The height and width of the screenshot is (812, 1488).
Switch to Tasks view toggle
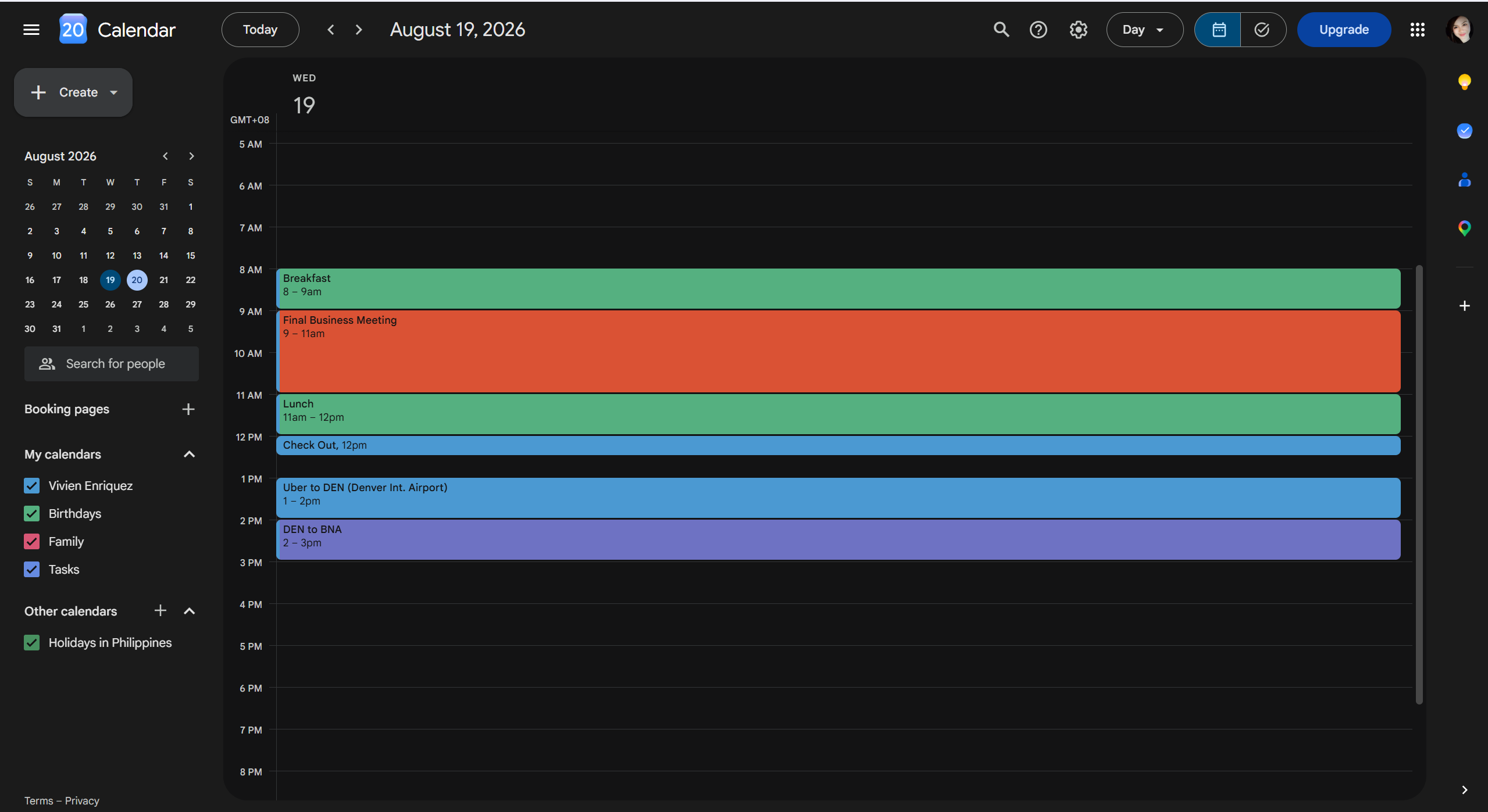[x=1262, y=30]
